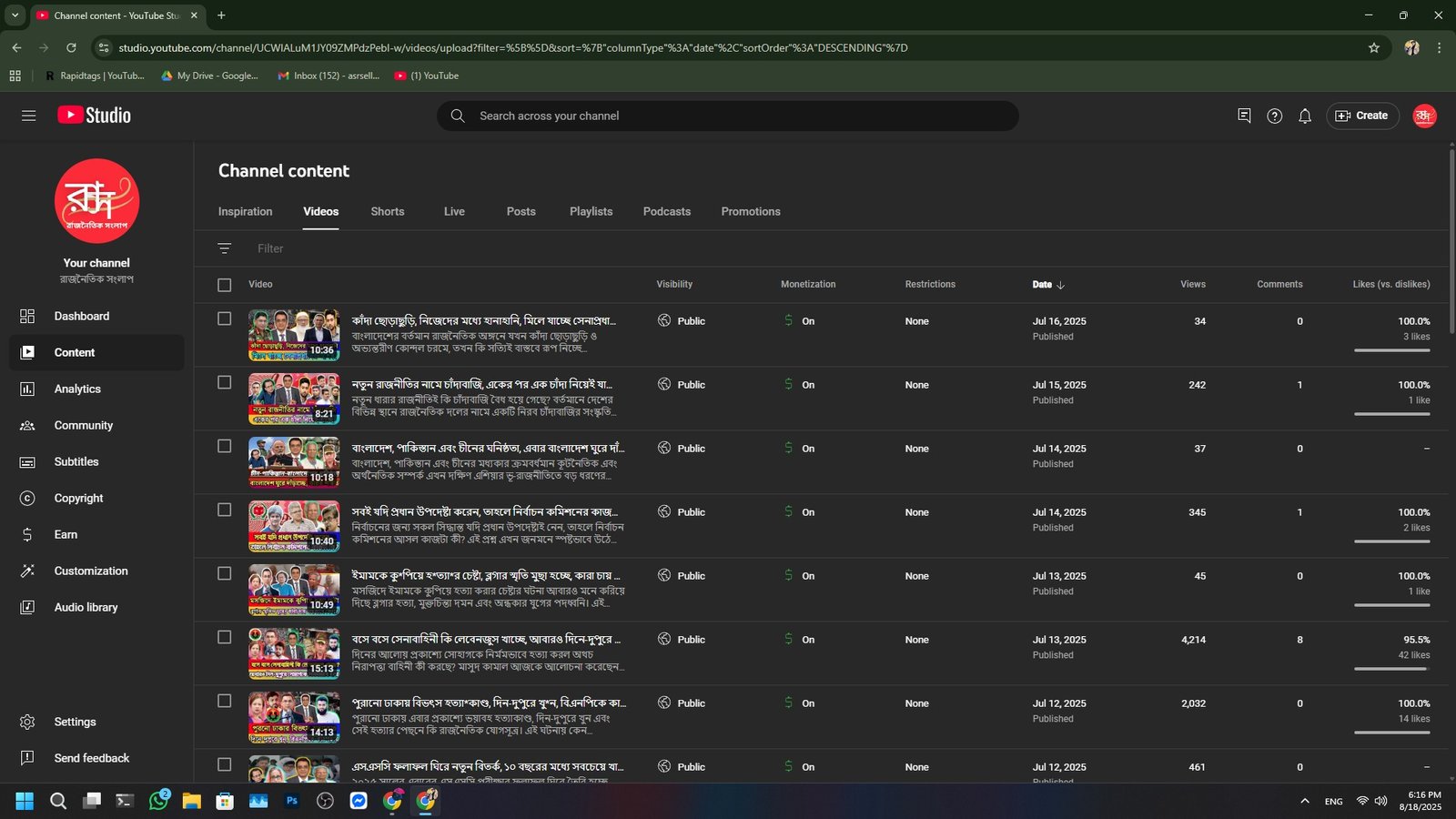
Task: Open the Analytics icon in sidebar
Action: [x=27, y=389]
